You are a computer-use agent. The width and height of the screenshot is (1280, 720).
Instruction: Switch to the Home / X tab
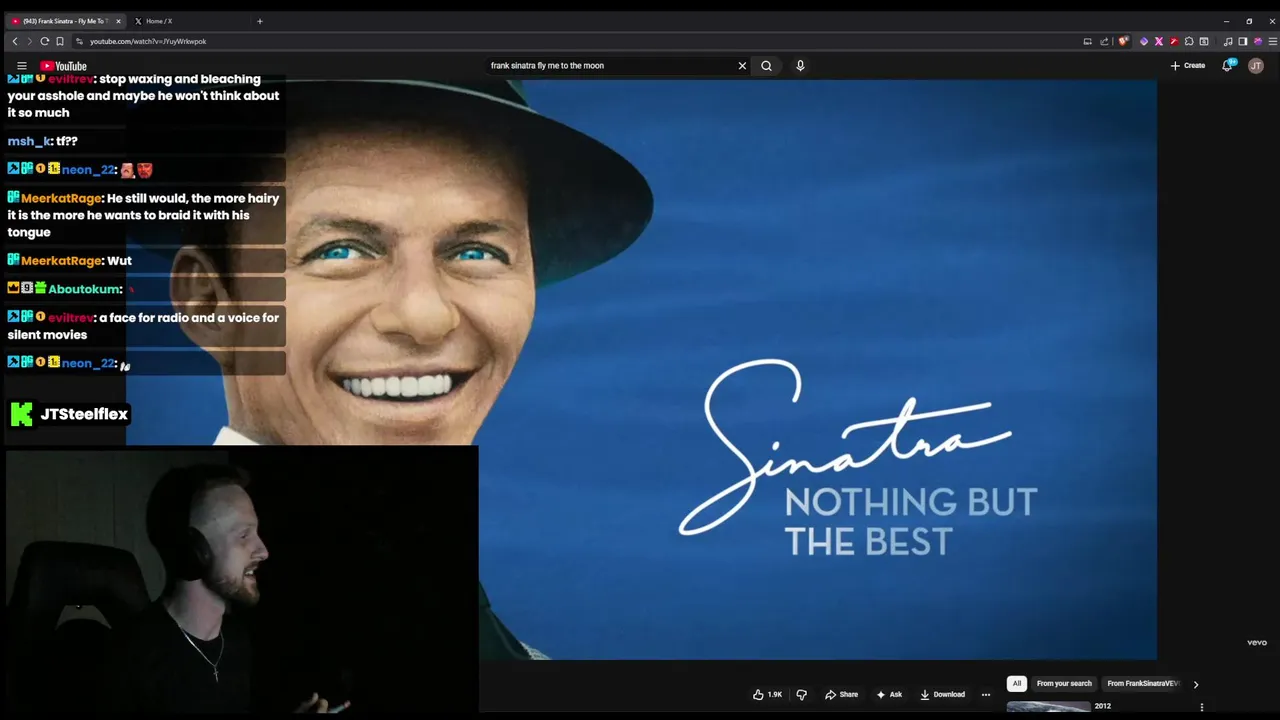point(159,21)
